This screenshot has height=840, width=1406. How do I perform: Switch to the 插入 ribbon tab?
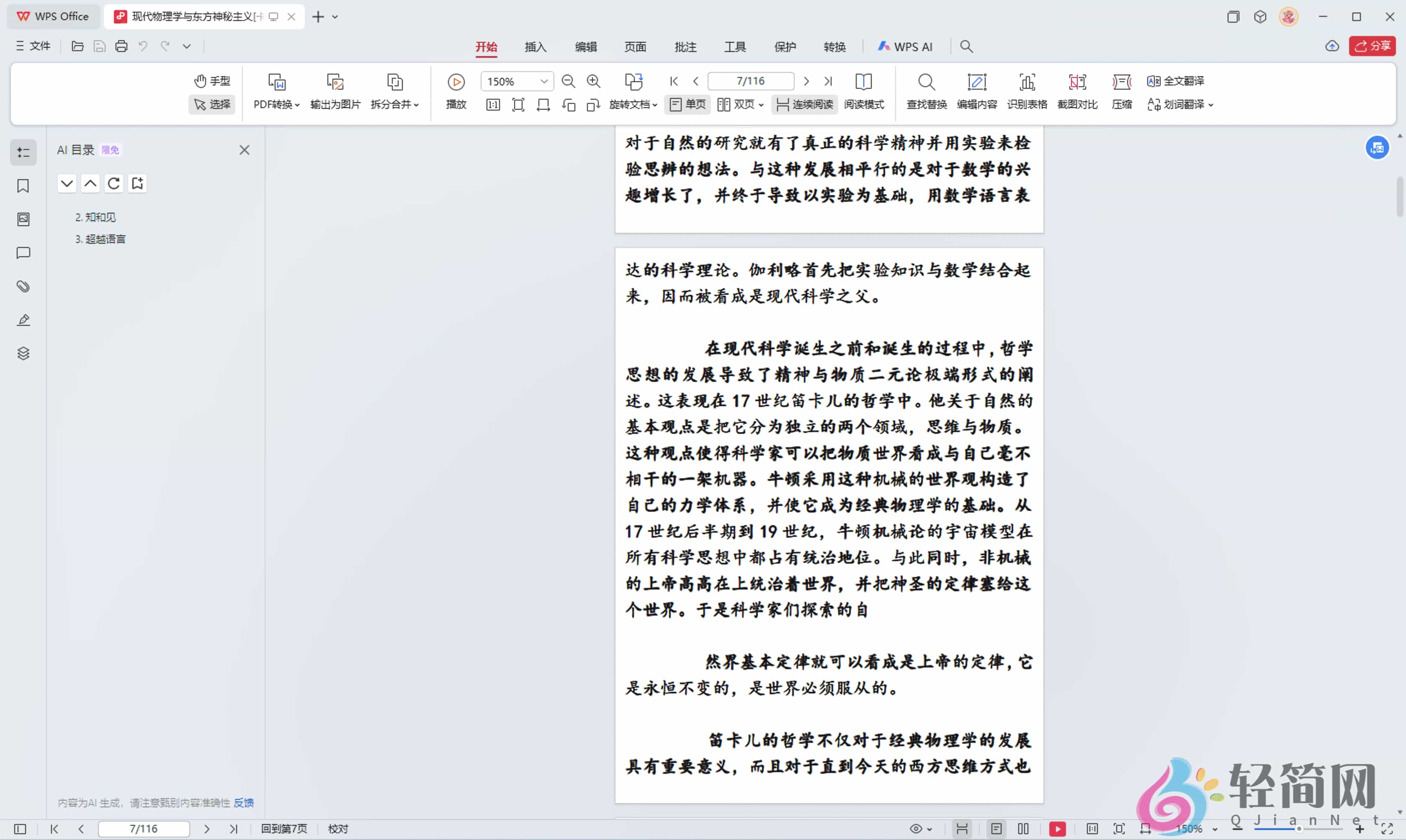[535, 47]
